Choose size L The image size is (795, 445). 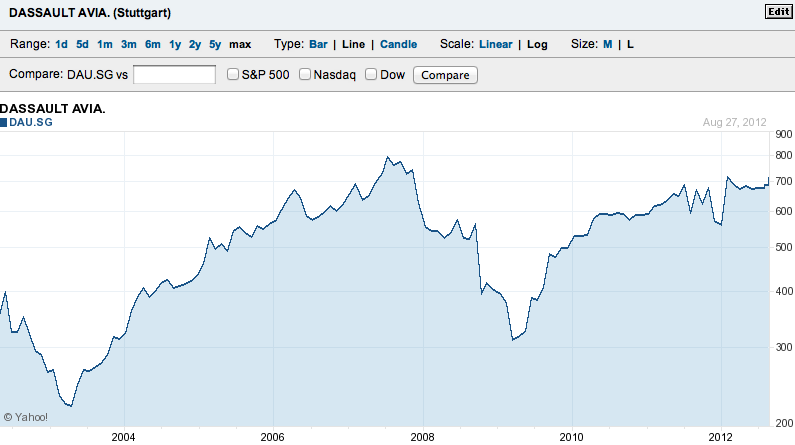click(x=630, y=45)
